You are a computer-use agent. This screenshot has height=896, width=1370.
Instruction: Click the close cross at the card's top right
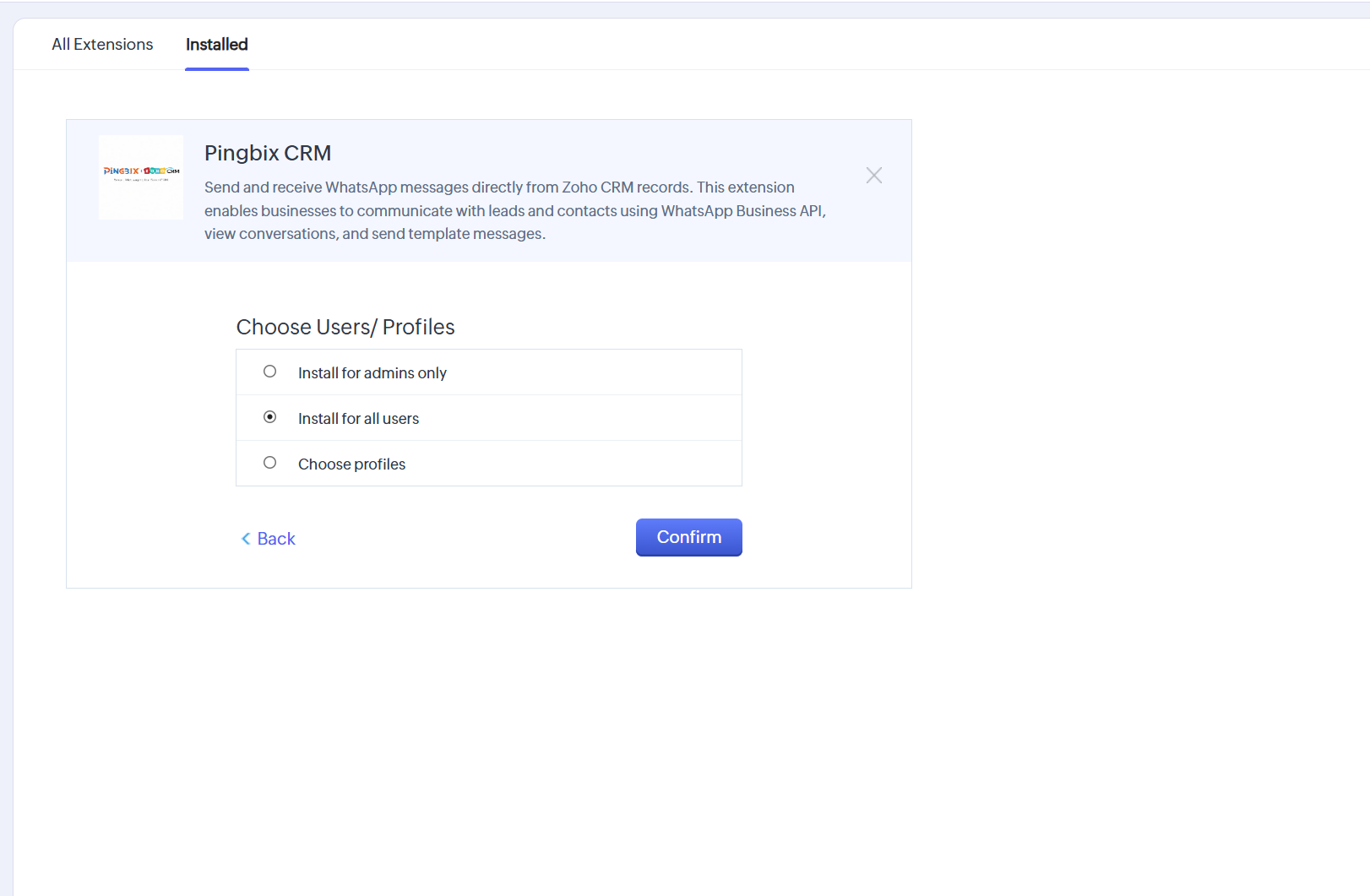pos(873,175)
